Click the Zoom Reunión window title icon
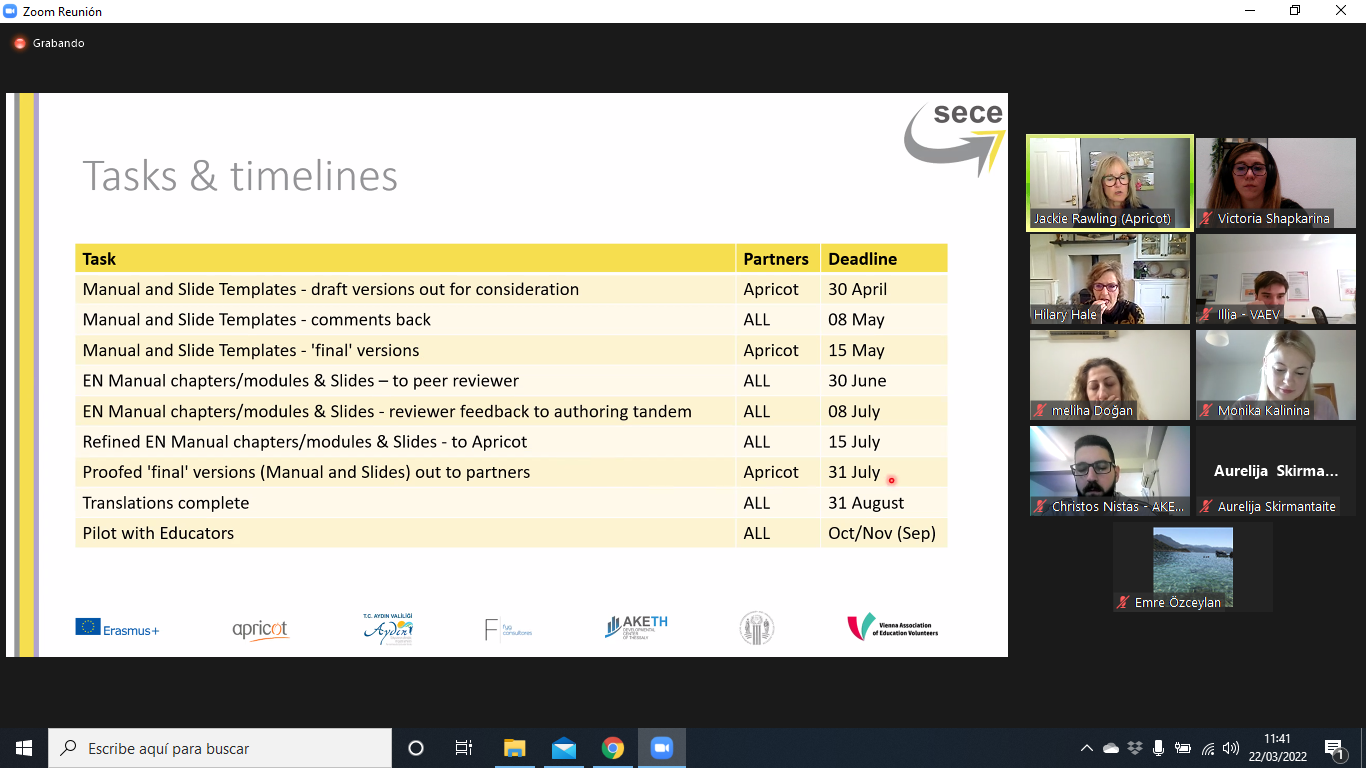 click(x=11, y=11)
